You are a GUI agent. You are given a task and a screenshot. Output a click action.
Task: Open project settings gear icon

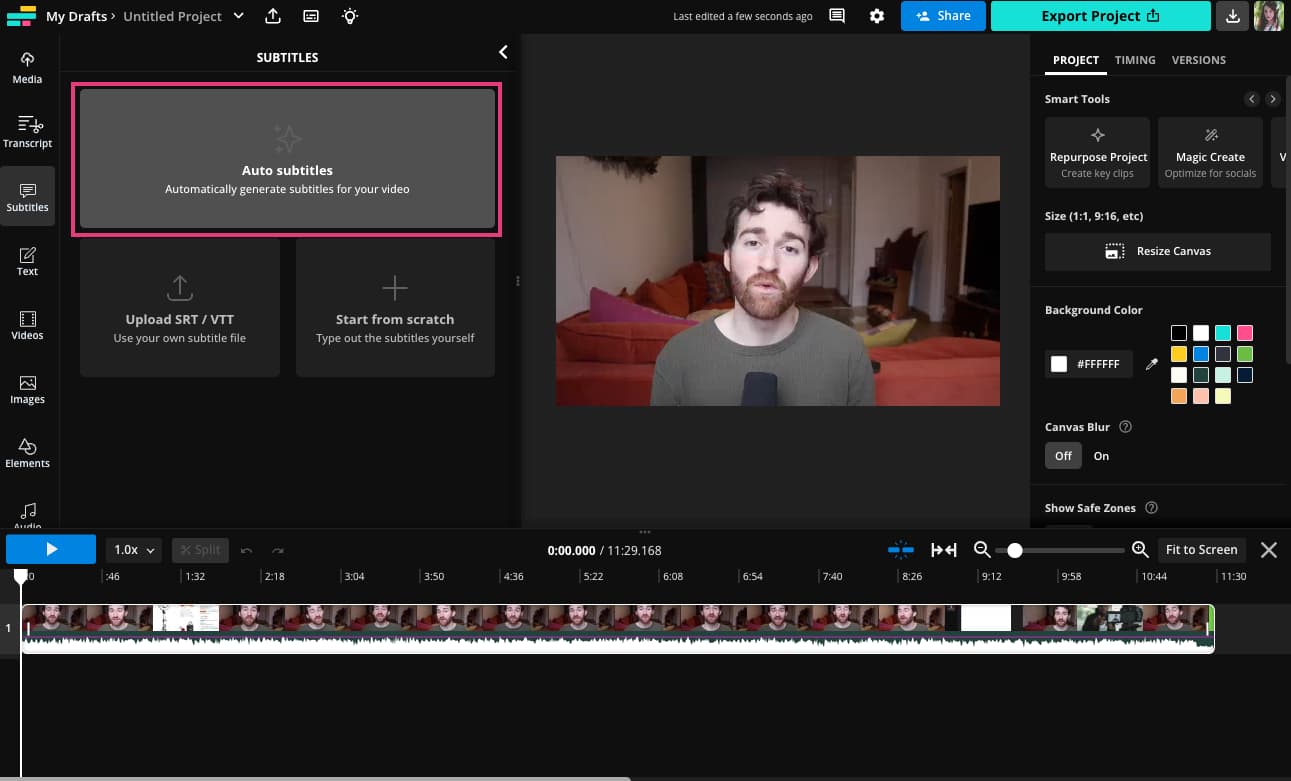point(877,16)
